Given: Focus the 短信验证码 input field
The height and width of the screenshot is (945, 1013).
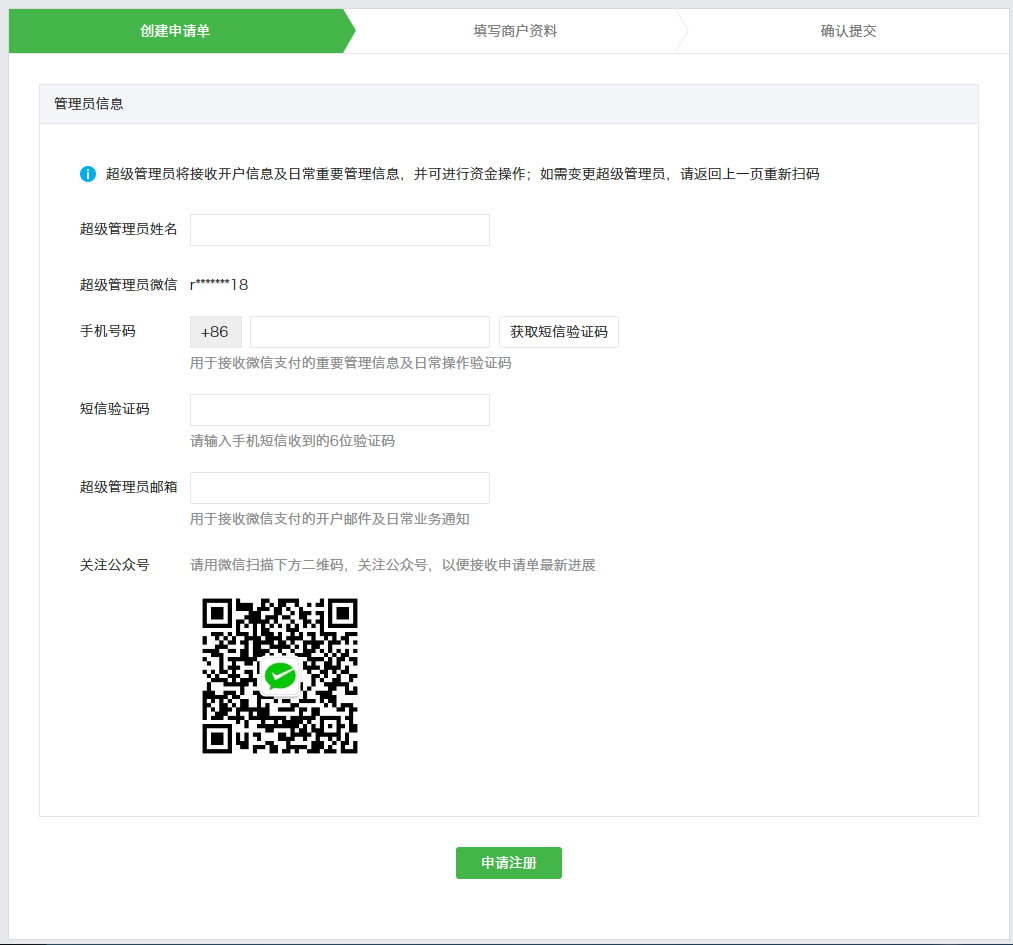Looking at the screenshot, I should click(340, 410).
